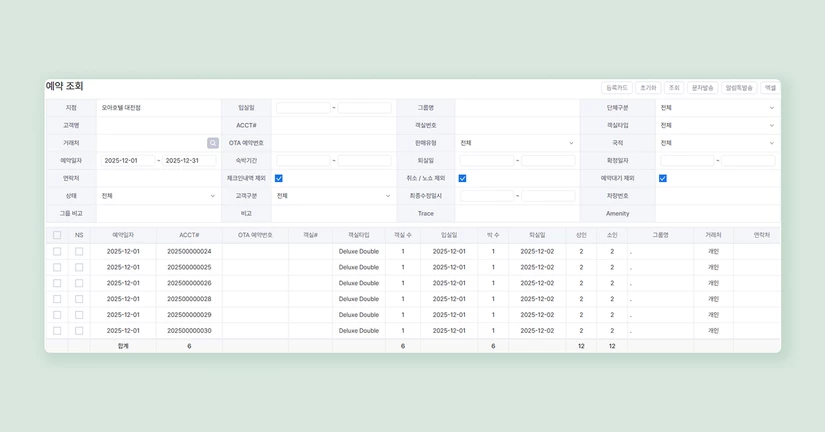Focus the 그룹명 filter input field
The height and width of the screenshot is (432, 825).
[x=517, y=108]
